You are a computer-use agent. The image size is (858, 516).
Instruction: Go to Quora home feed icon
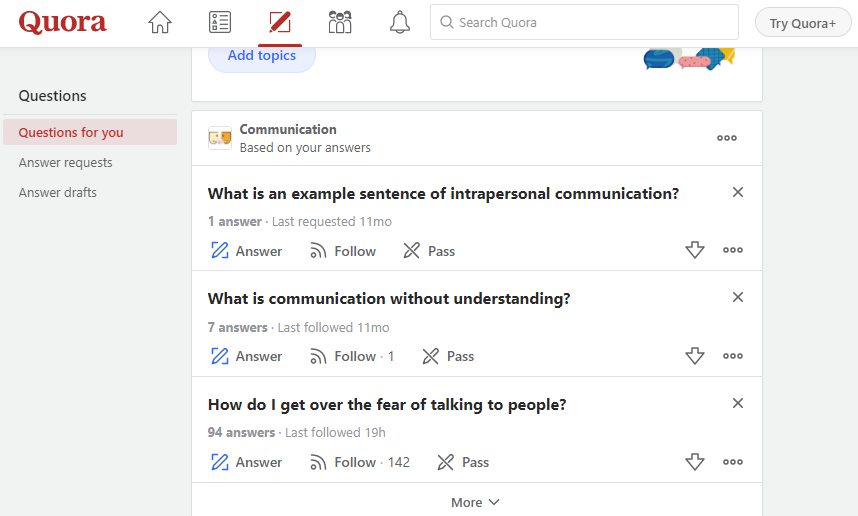pyautogui.click(x=160, y=22)
